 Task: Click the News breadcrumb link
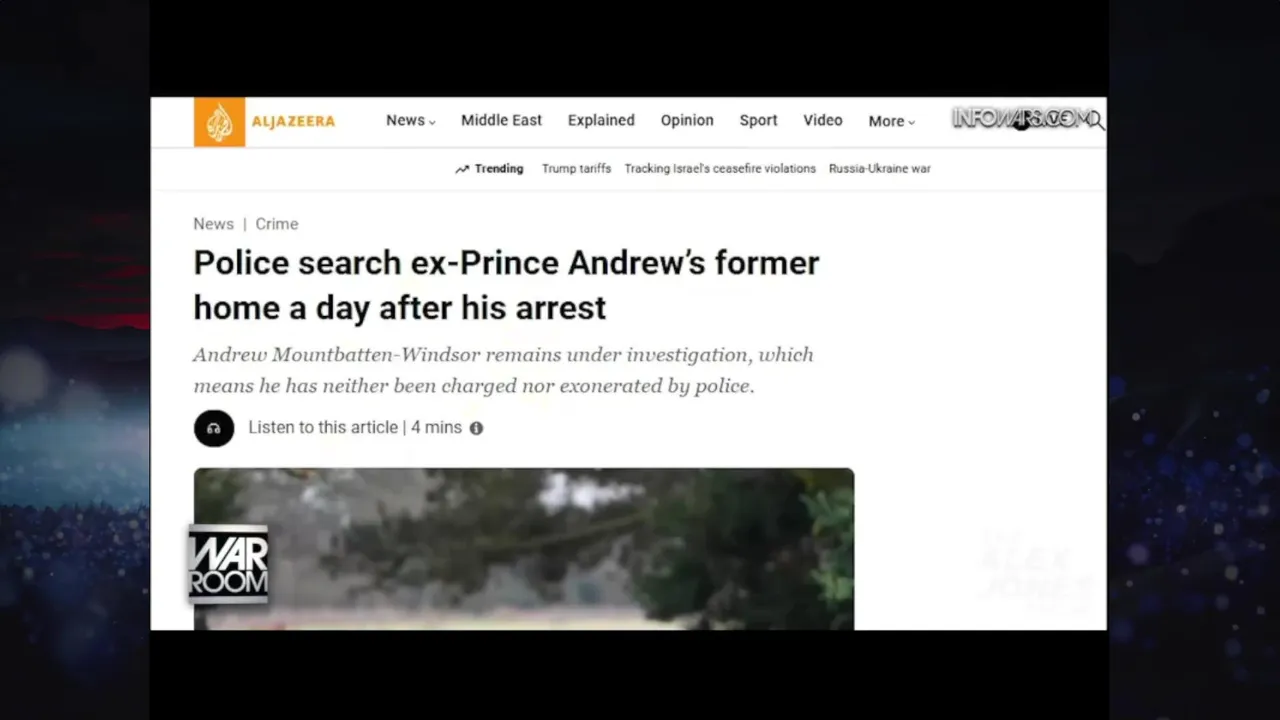click(x=213, y=224)
